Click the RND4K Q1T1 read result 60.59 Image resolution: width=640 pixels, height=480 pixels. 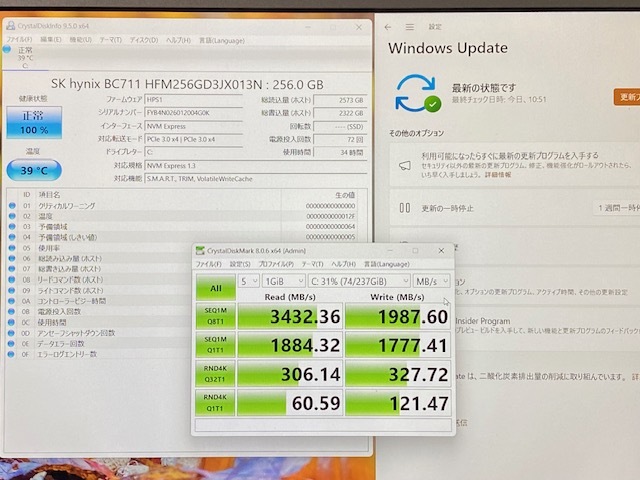(290, 403)
